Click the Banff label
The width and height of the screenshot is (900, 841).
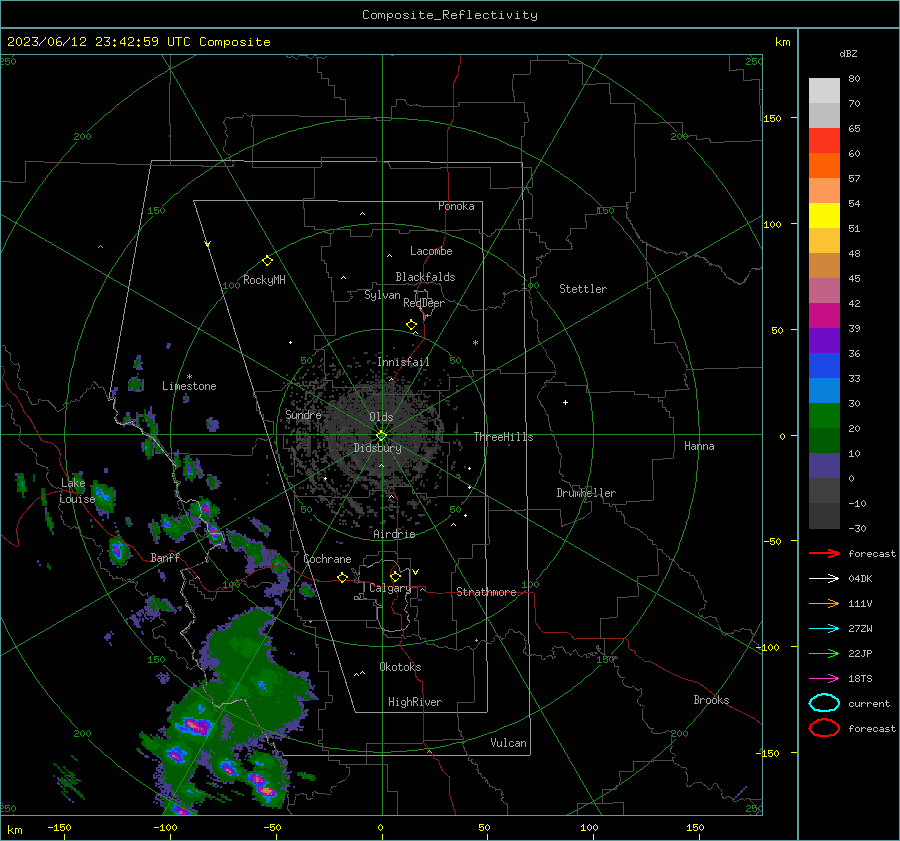click(x=165, y=558)
